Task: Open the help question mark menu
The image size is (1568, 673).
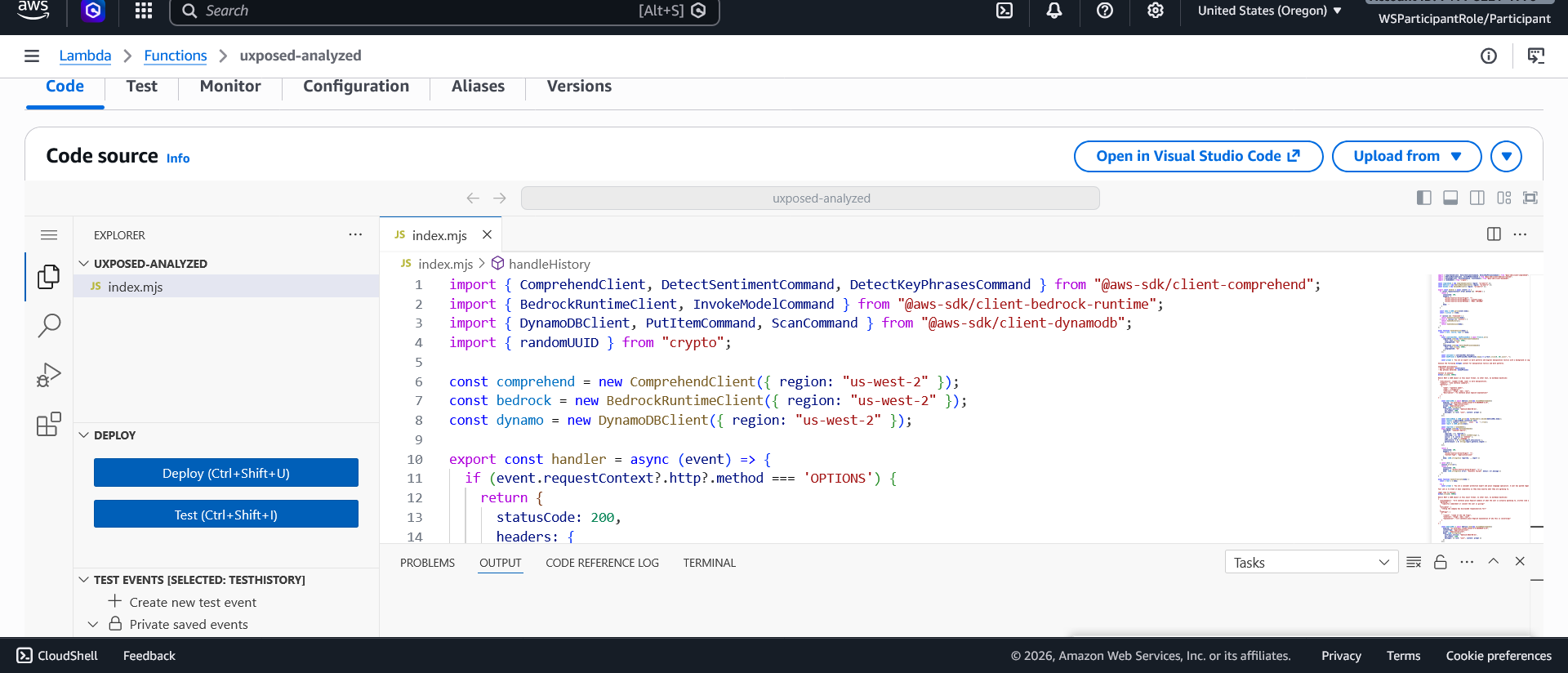Action: (1105, 11)
